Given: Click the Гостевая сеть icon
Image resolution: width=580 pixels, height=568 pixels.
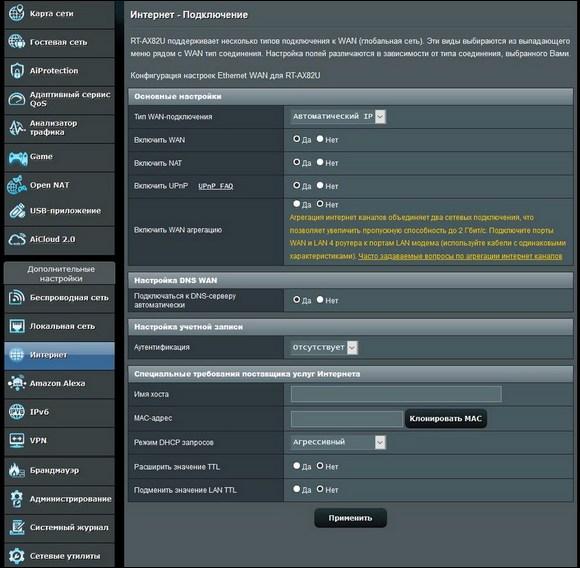Looking at the screenshot, I should (17, 41).
